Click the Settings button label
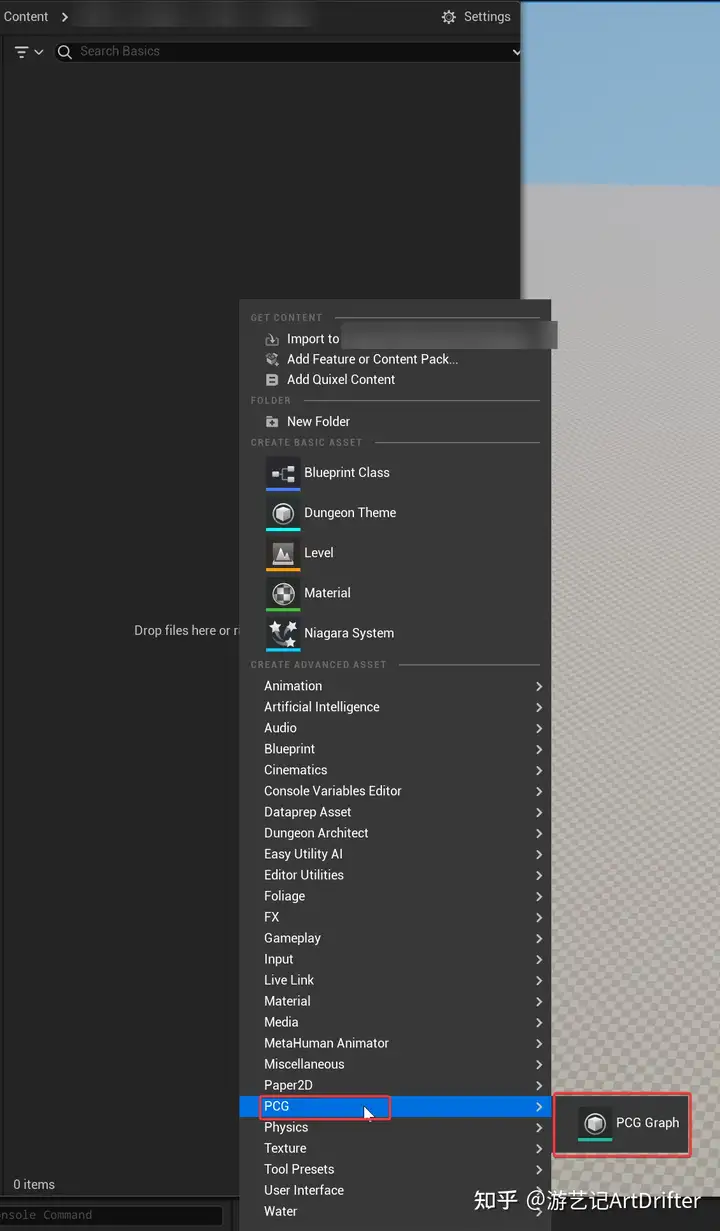This screenshot has height=1231, width=720. coord(487,17)
